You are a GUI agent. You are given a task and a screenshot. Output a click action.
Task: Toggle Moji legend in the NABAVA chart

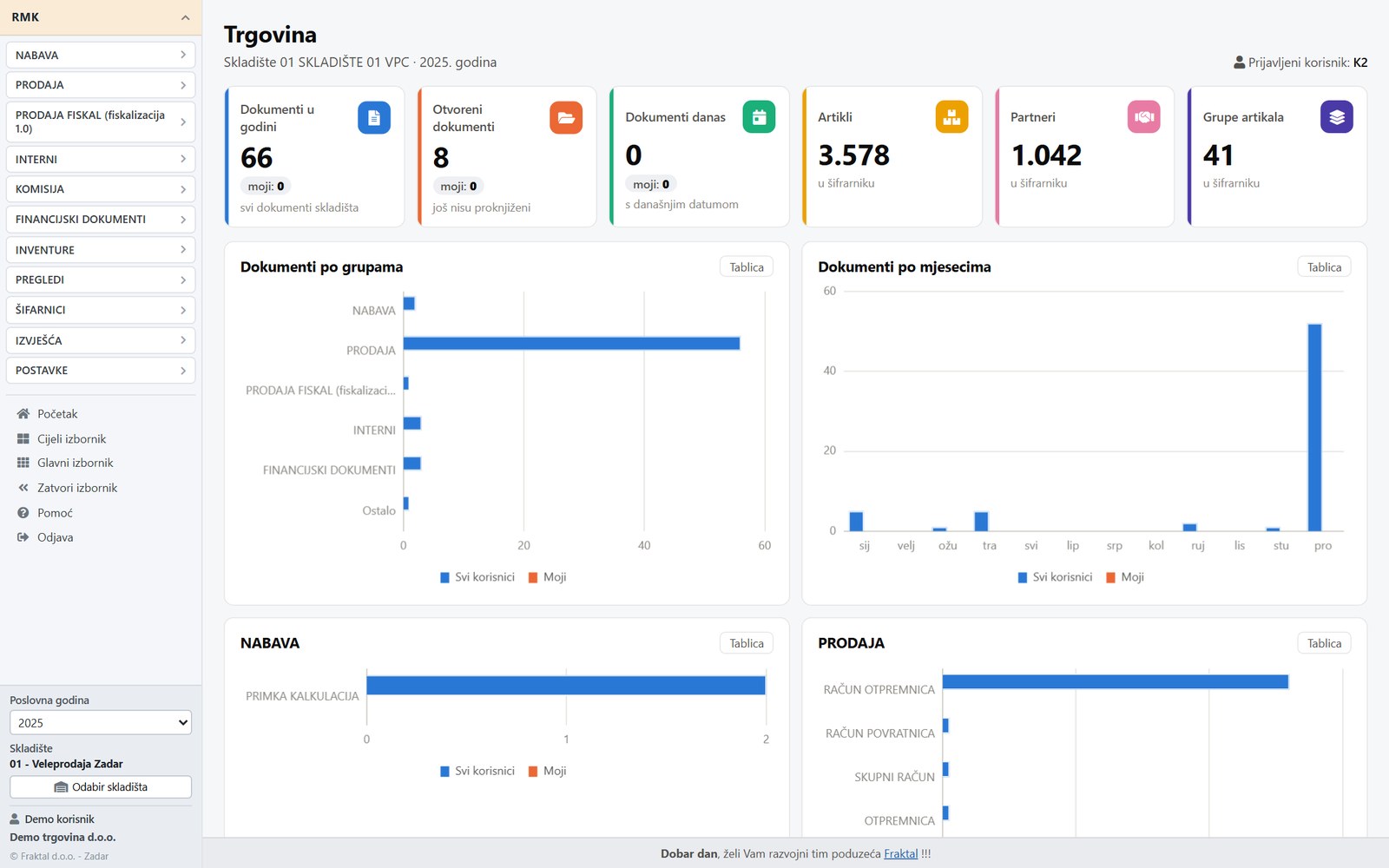[547, 771]
